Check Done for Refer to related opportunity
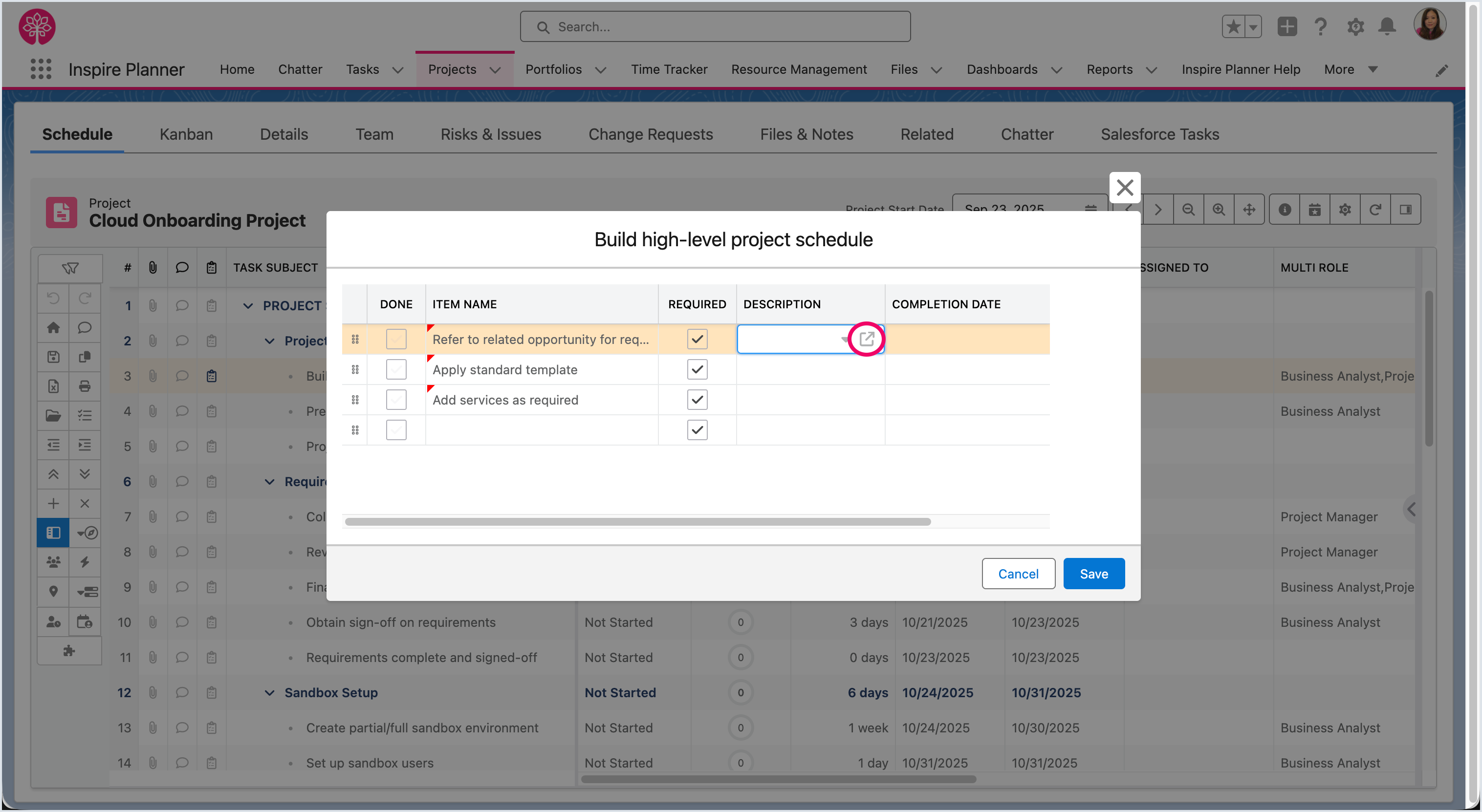 (x=396, y=339)
